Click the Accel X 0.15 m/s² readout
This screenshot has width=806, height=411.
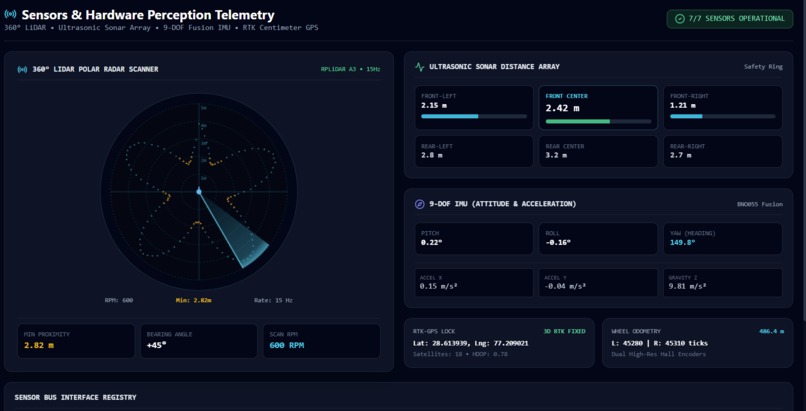click(x=473, y=282)
